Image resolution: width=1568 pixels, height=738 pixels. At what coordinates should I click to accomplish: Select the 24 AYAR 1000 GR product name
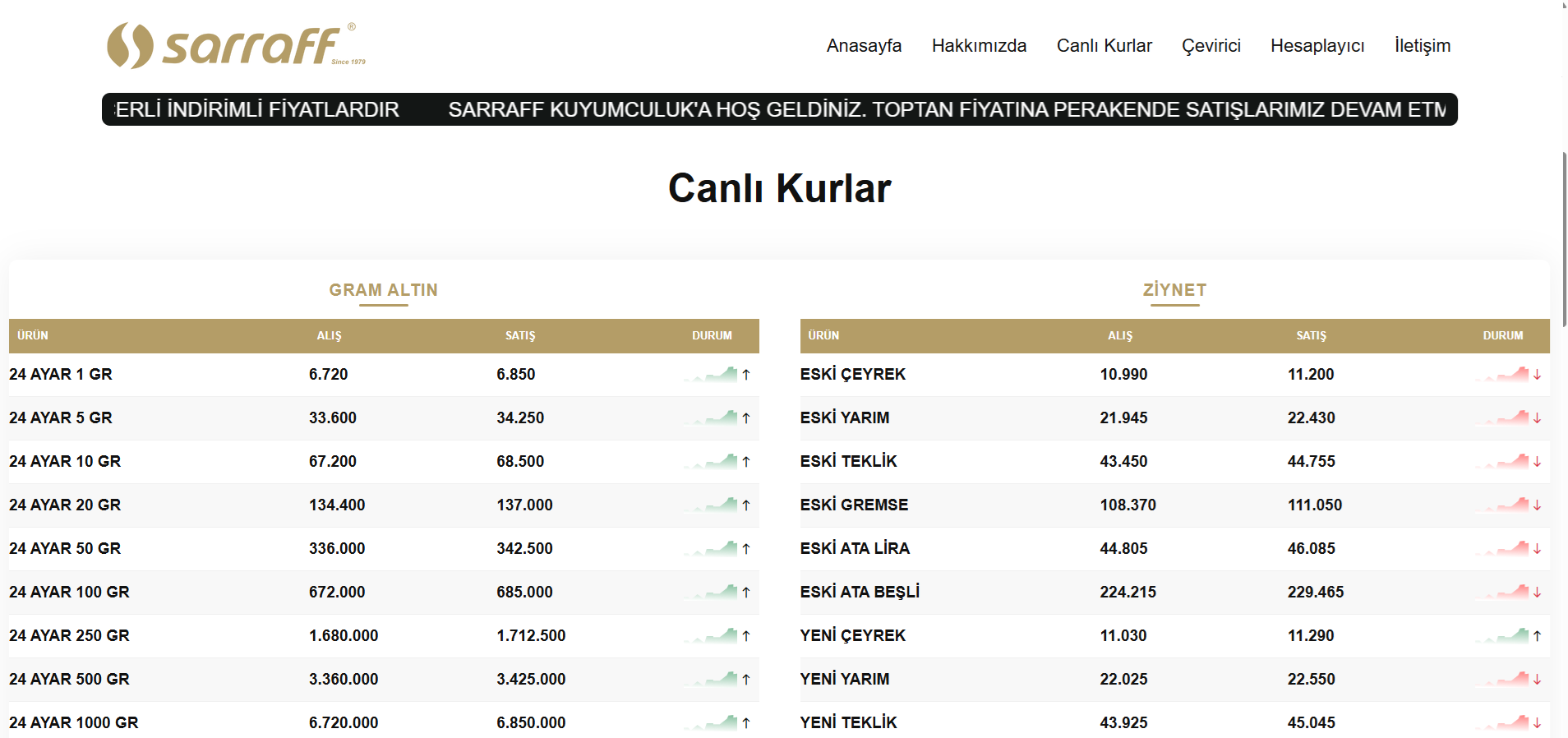(x=74, y=722)
